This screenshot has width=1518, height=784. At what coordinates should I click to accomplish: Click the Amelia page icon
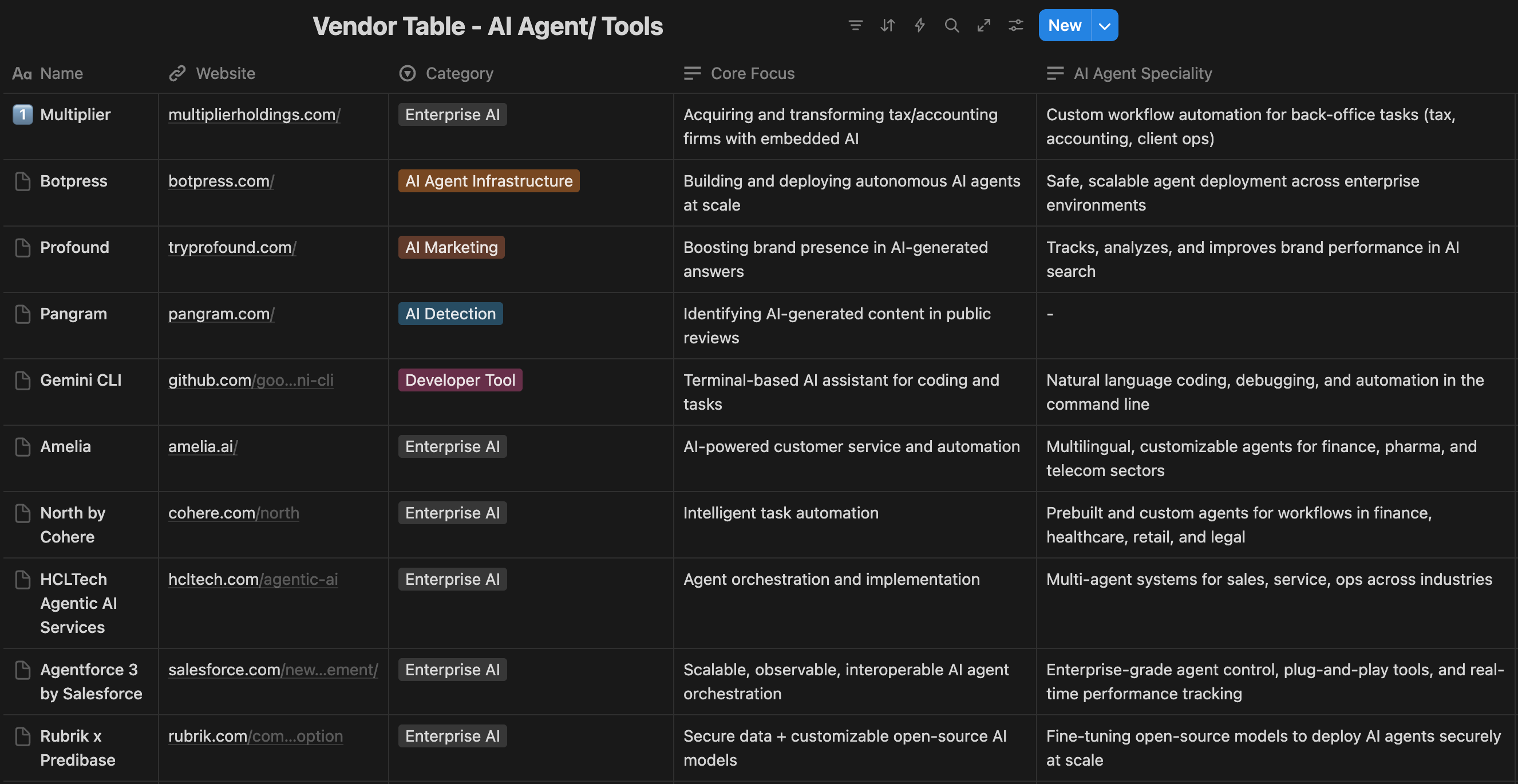[22, 447]
